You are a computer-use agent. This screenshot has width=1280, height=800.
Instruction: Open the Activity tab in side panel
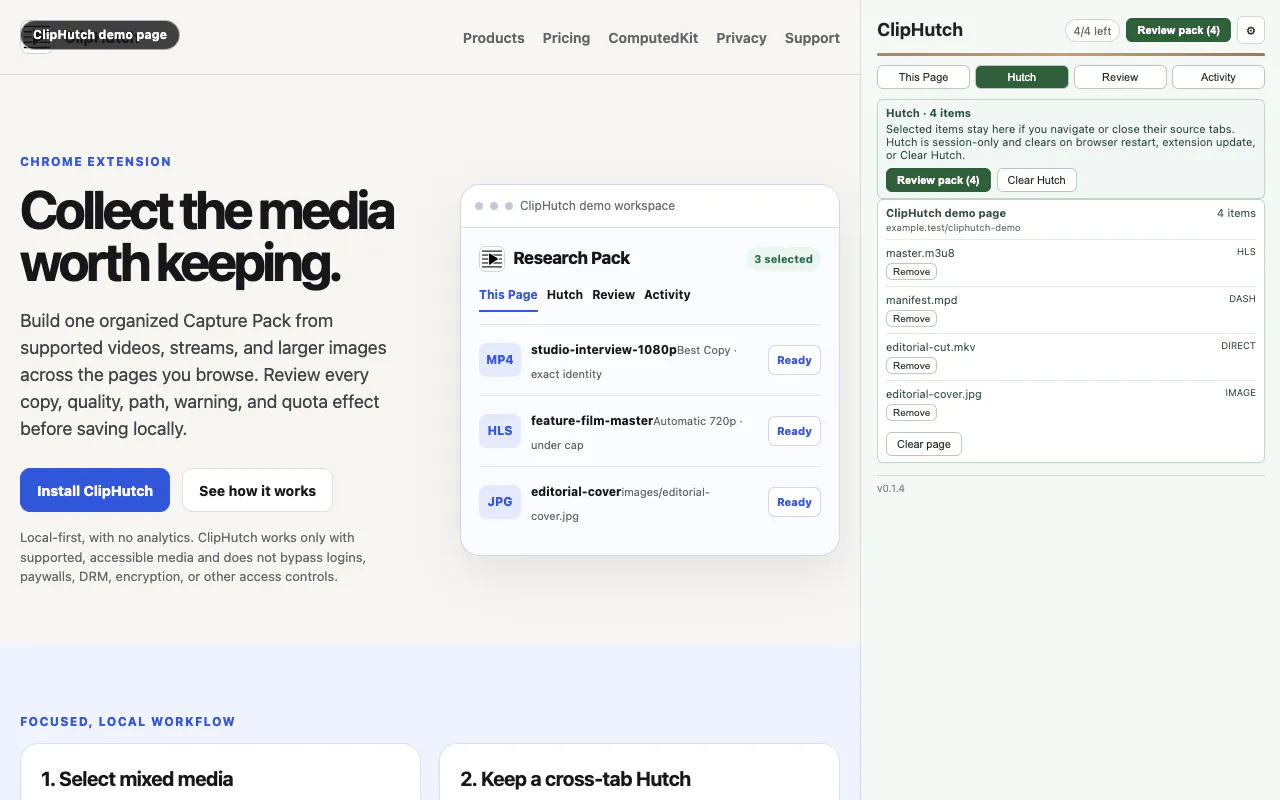pos(1218,77)
